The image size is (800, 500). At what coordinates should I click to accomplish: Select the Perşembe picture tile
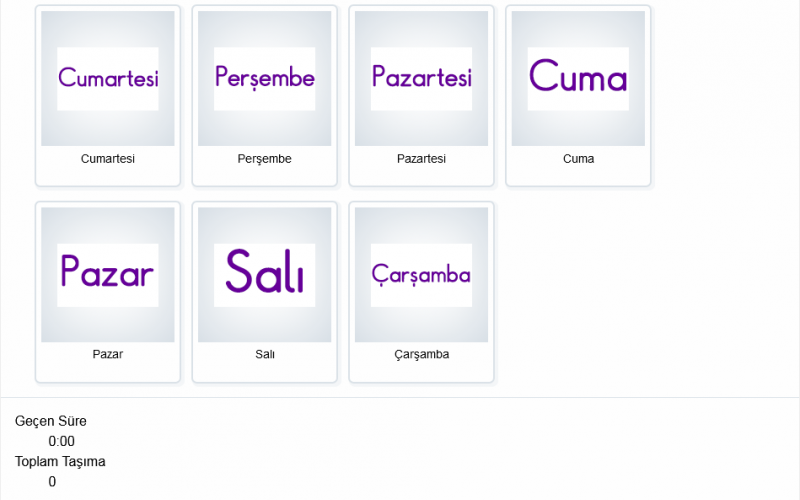coord(265,78)
